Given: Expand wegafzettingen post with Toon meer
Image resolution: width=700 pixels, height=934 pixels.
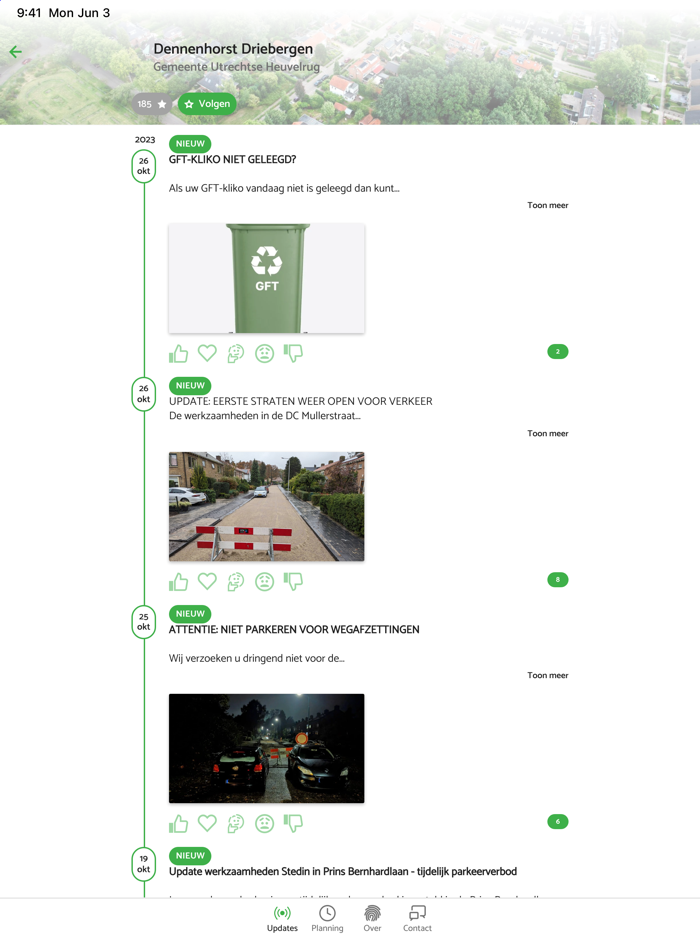Looking at the screenshot, I should (547, 675).
